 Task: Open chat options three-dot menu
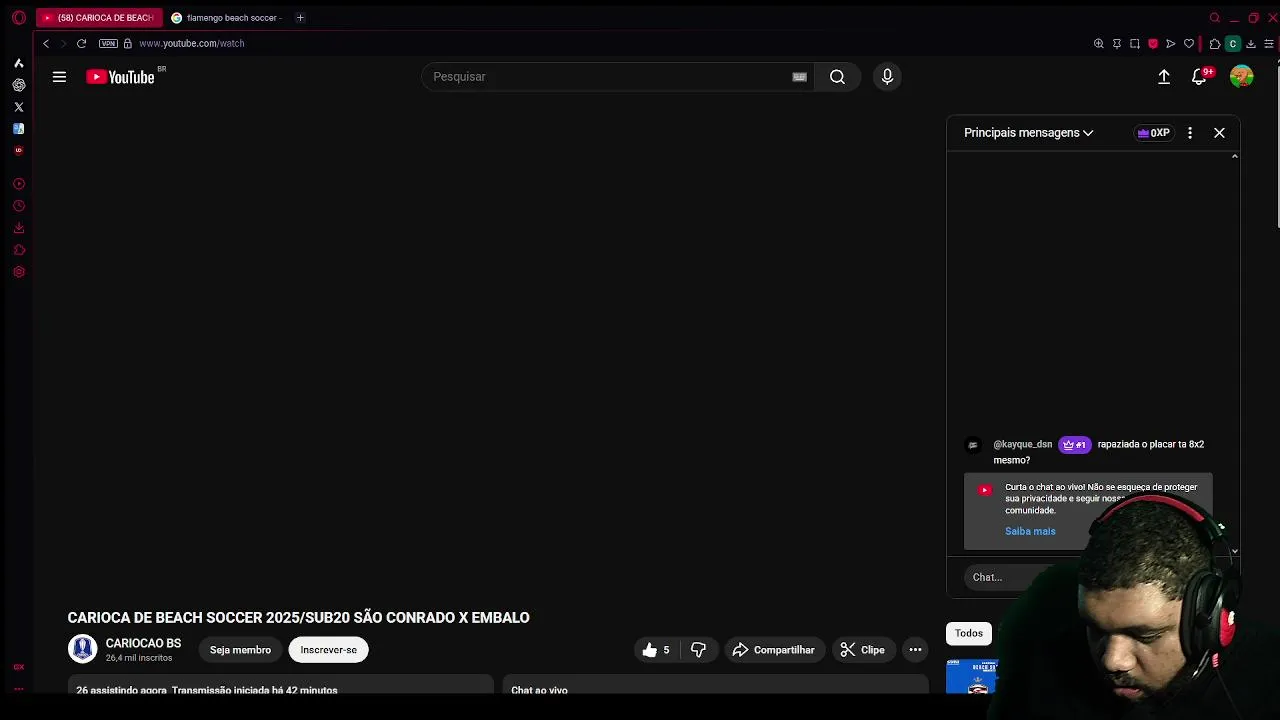click(x=1190, y=133)
